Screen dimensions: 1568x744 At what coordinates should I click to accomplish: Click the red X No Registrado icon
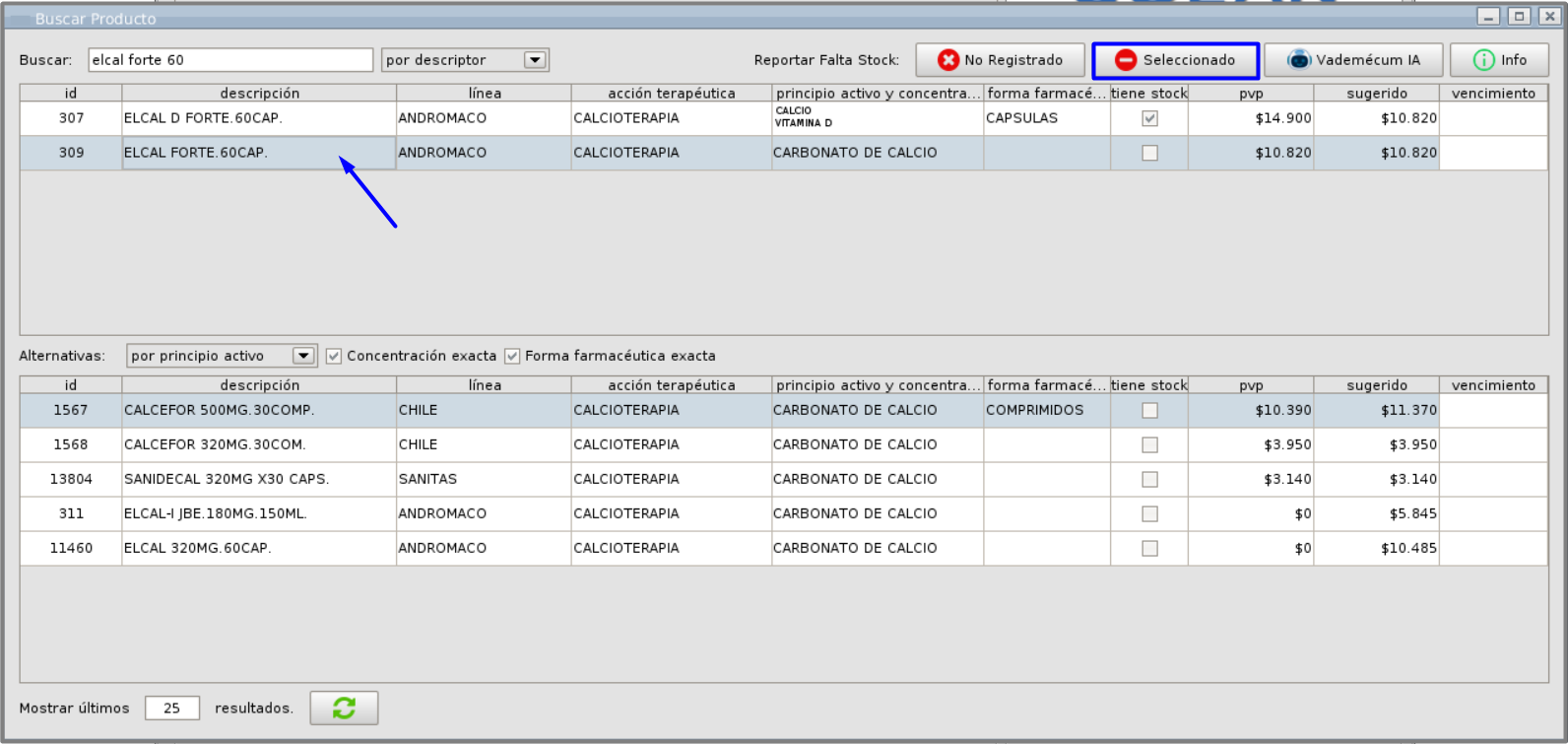pyautogui.click(x=947, y=60)
